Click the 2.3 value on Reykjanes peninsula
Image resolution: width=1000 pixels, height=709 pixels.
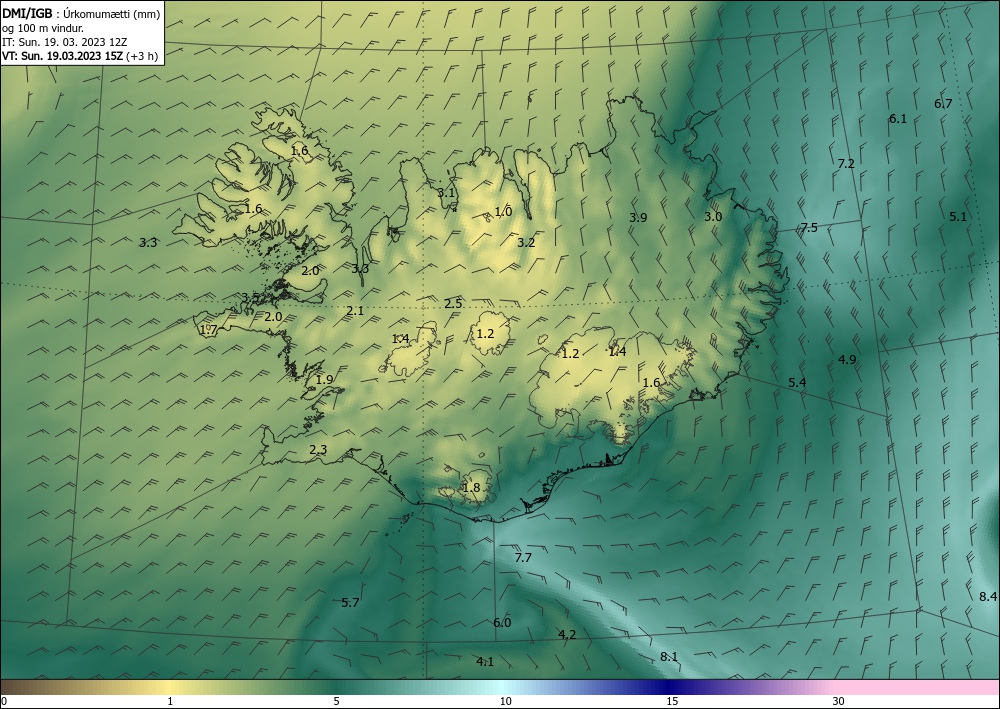coord(318,450)
